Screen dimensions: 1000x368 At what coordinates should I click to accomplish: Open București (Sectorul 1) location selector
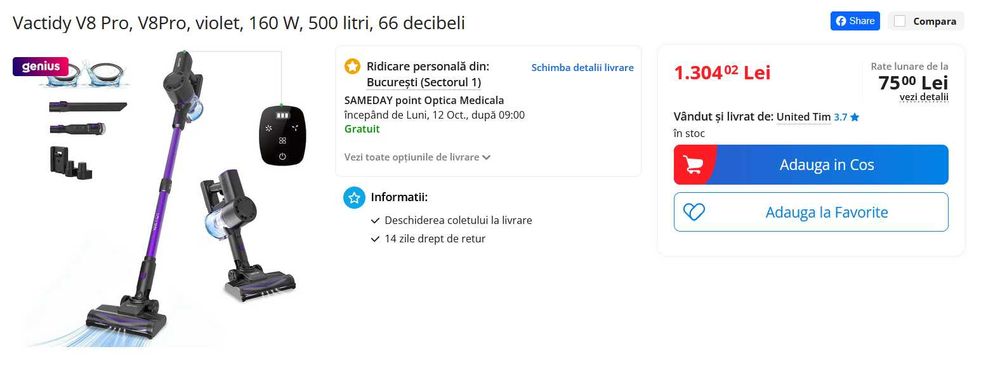(423, 82)
